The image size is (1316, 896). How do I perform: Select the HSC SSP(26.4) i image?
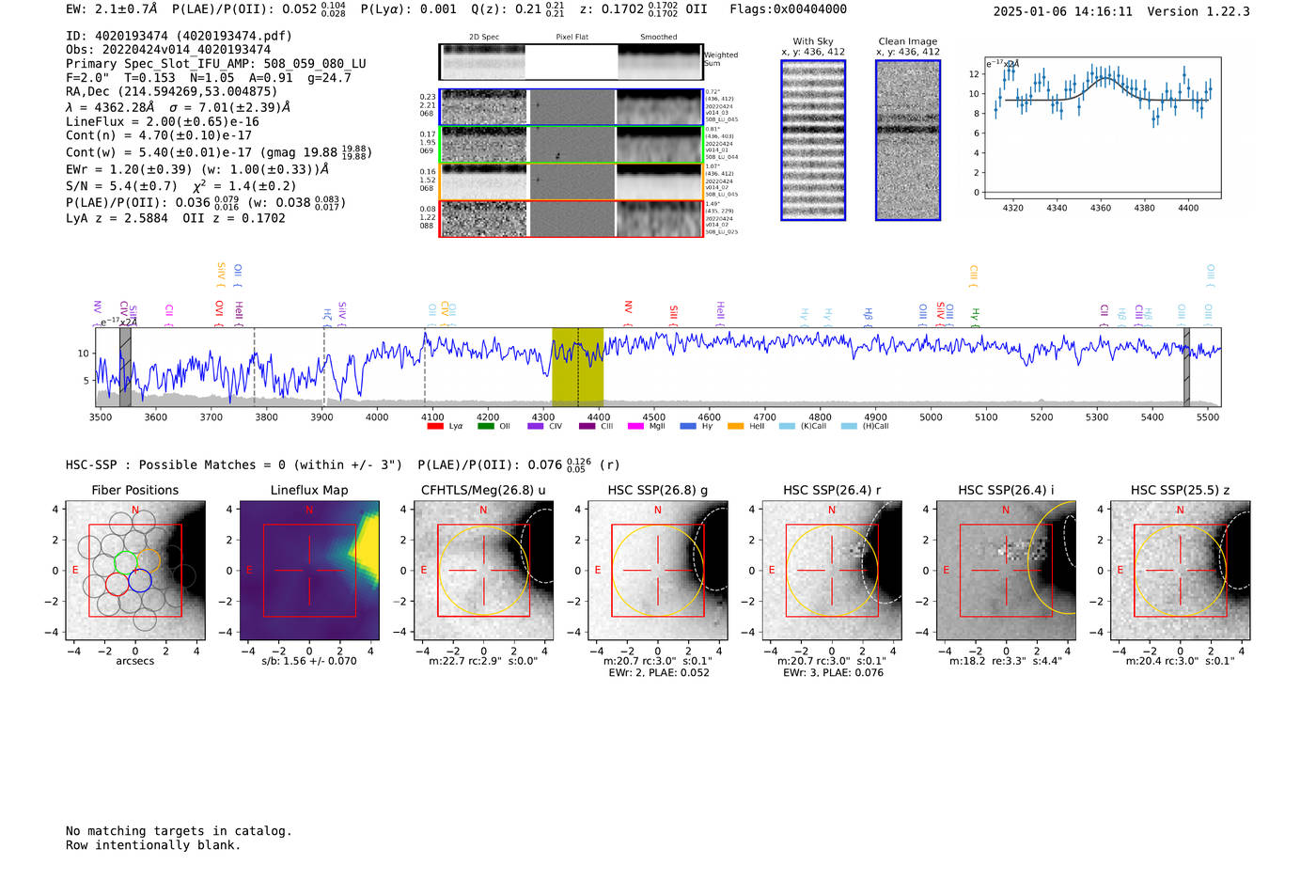click(1006, 571)
